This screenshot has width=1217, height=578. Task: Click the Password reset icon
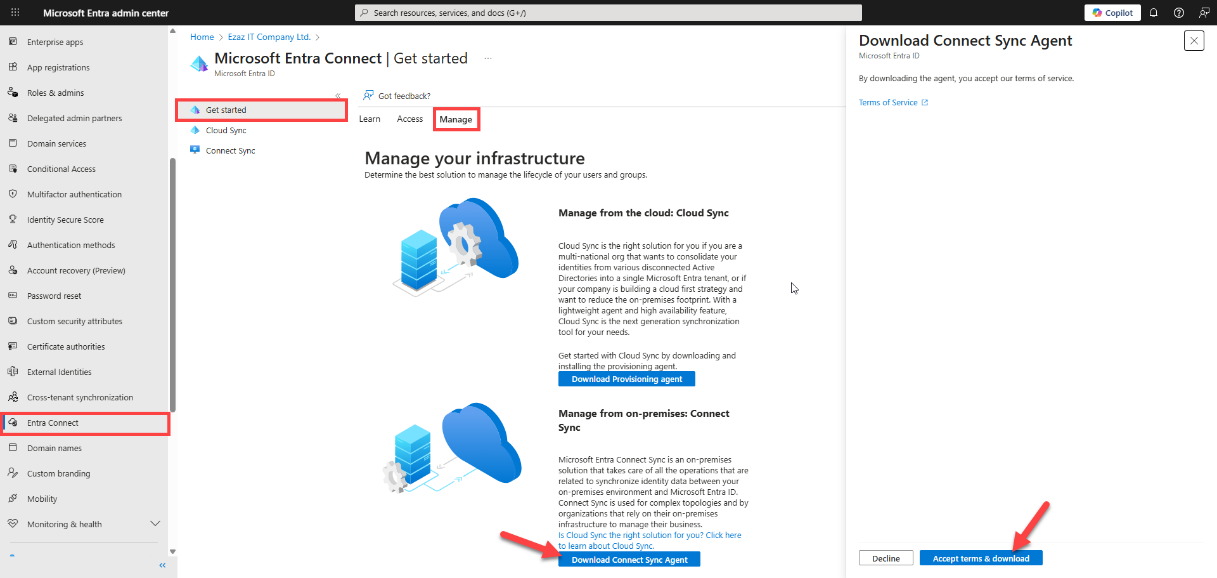pyautogui.click(x=12, y=296)
